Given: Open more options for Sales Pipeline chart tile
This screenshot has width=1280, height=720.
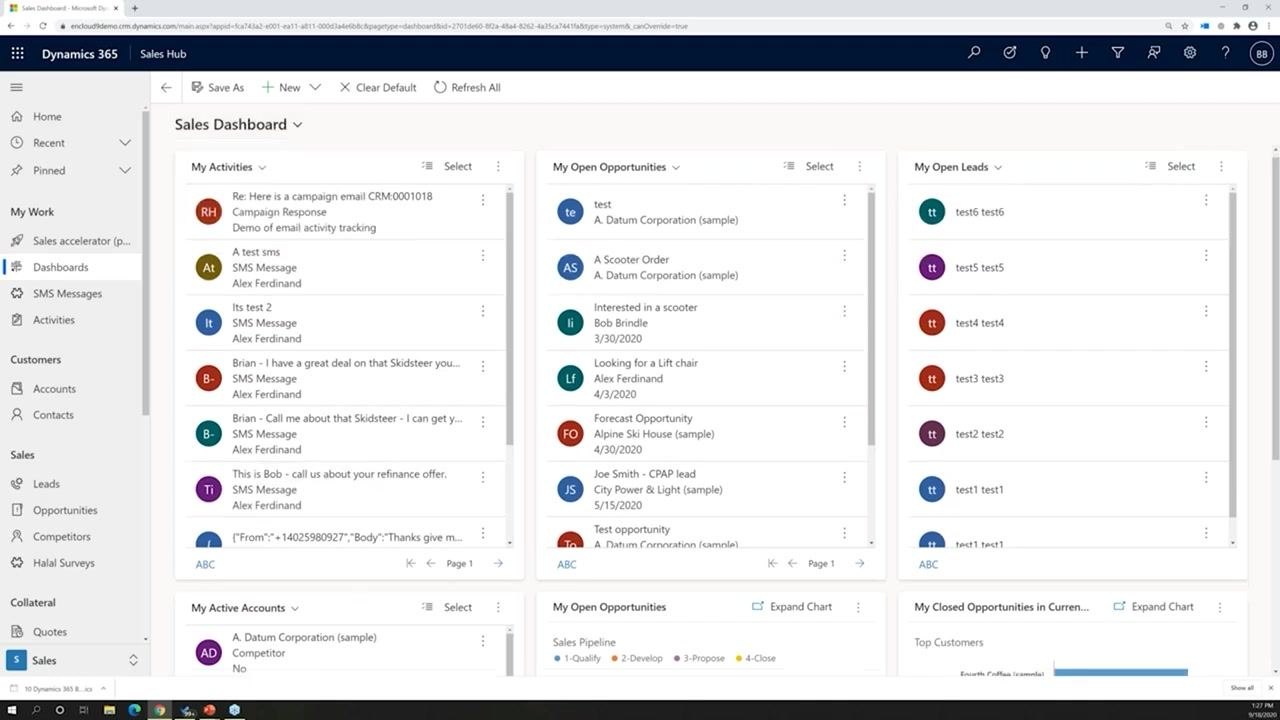Looking at the screenshot, I should (857, 607).
